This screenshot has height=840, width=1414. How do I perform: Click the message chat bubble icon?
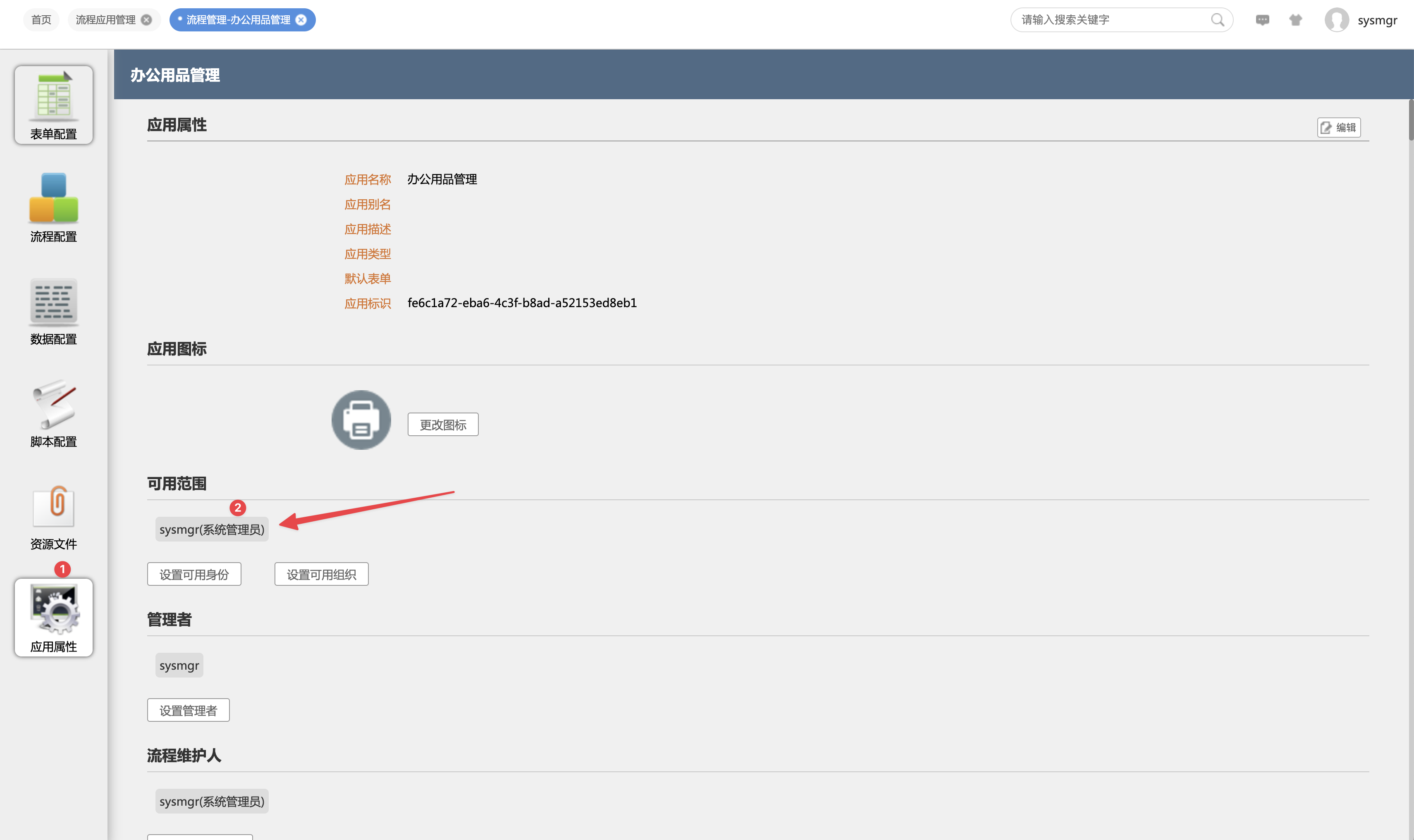(x=1262, y=20)
